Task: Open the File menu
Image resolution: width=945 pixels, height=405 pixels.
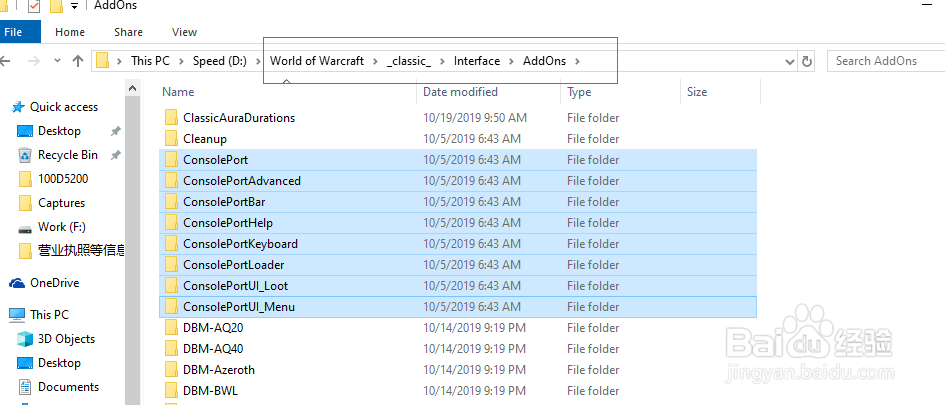Action: pyautogui.click(x=15, y=32)
